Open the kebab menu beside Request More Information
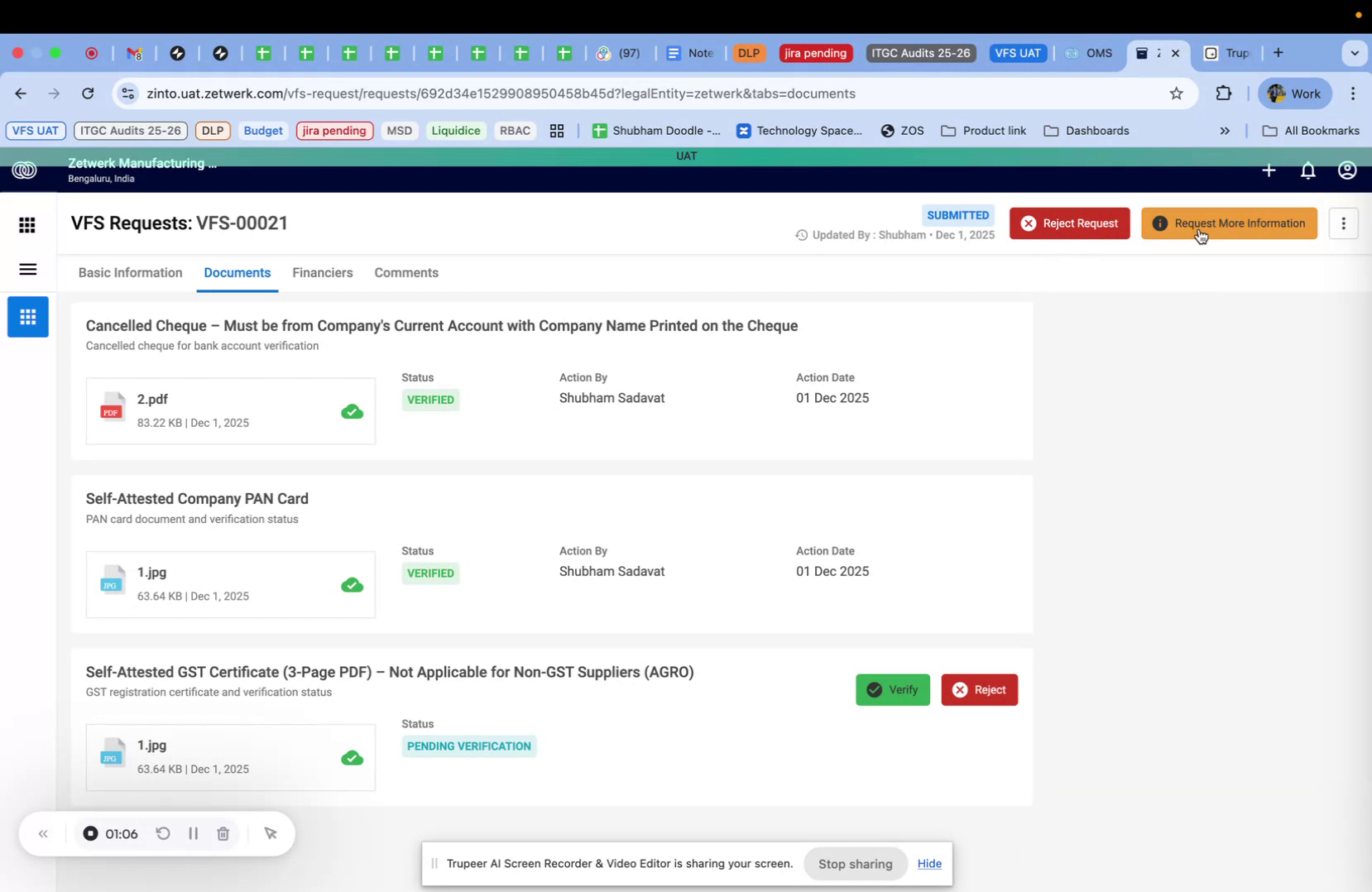This screenshot has height=892, width=1372. [x=1343, y=223]
